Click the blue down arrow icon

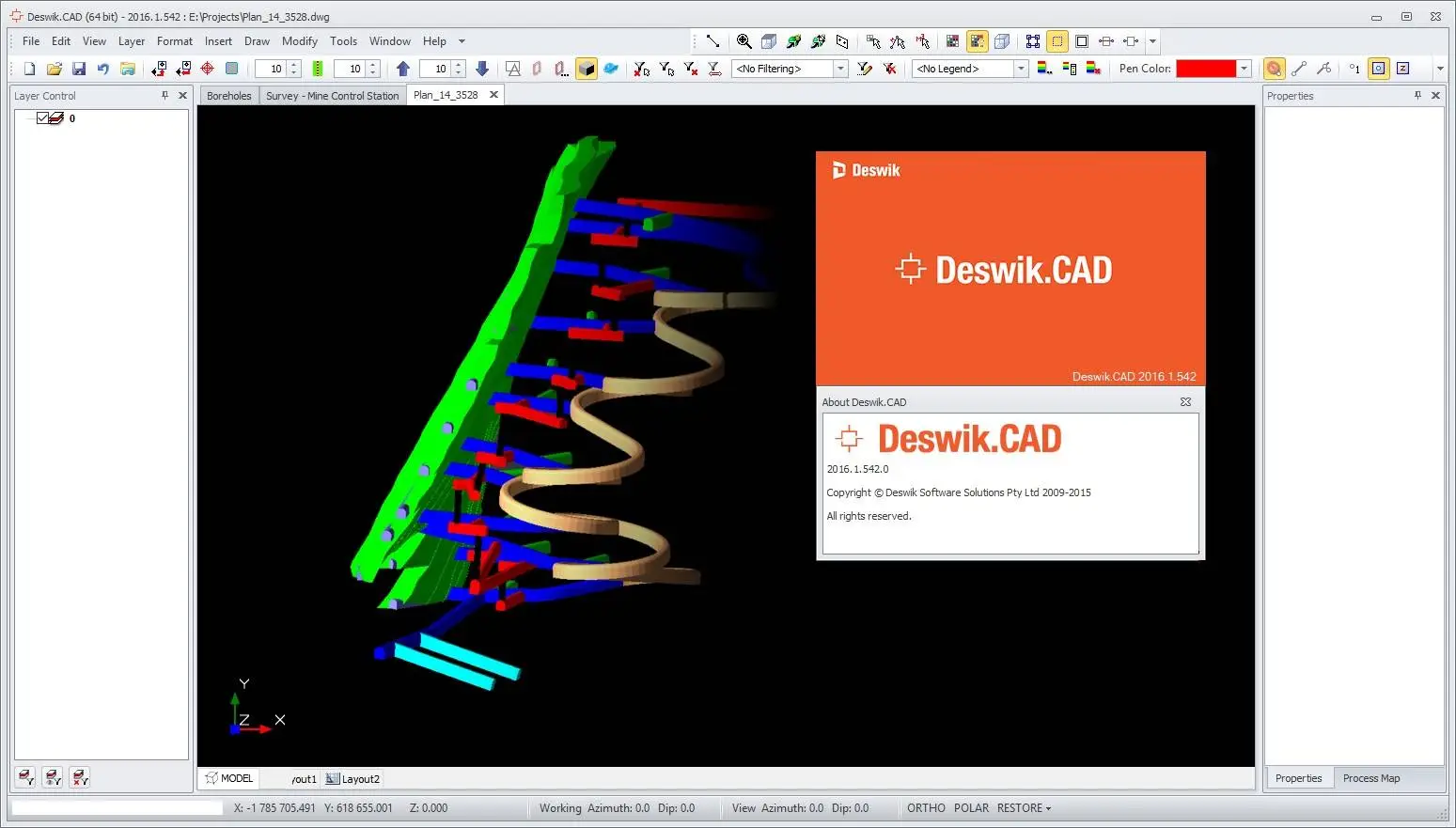(x=482, y=69)
